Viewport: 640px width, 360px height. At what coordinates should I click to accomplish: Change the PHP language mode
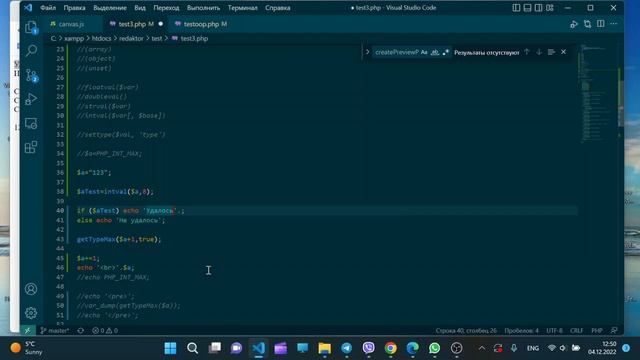(597, 331)
